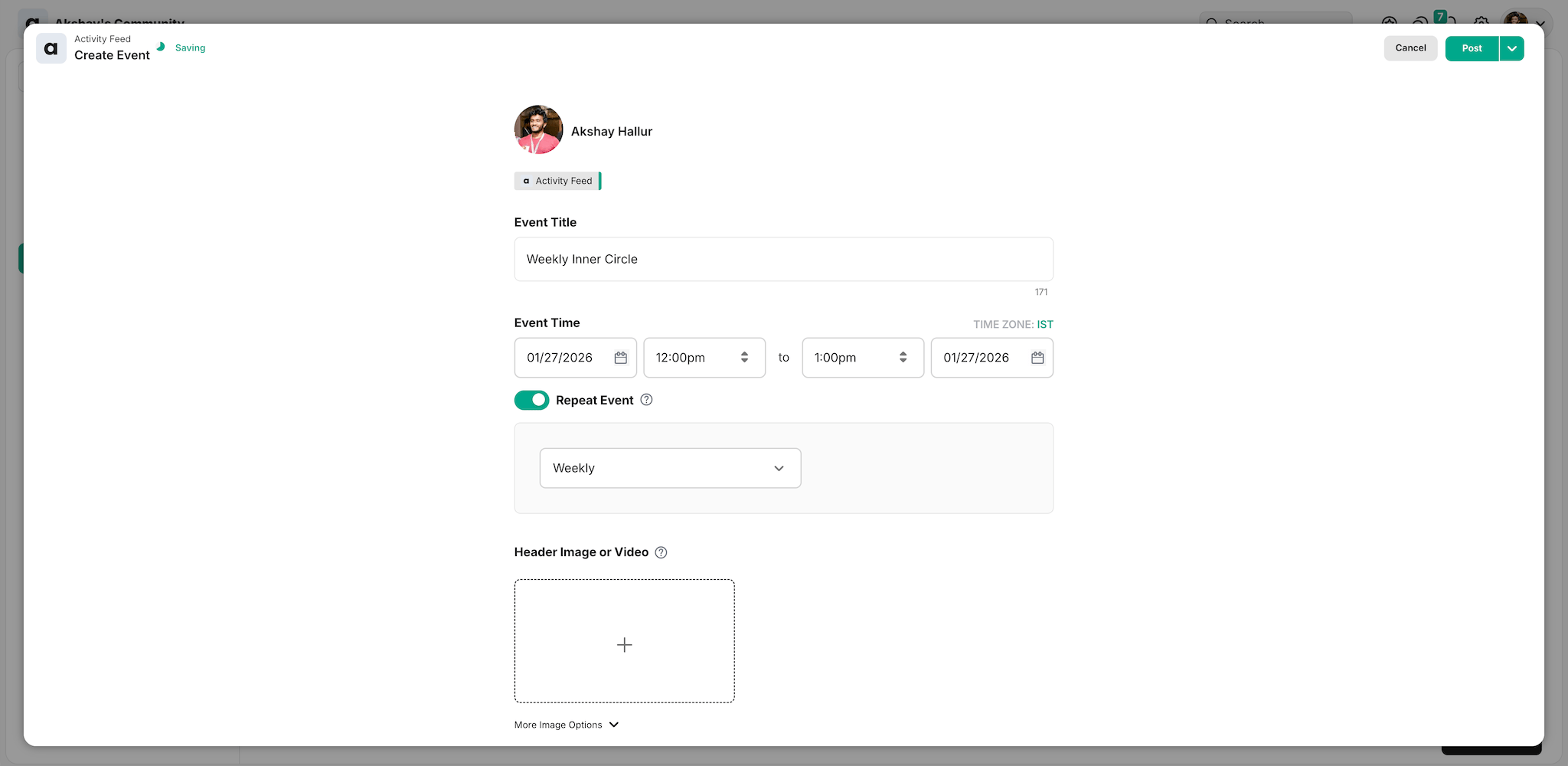This screenshot has height=766, width=1568.
Task: Open the Weekly repeat frequency dropdown
Action: (670, 468)
